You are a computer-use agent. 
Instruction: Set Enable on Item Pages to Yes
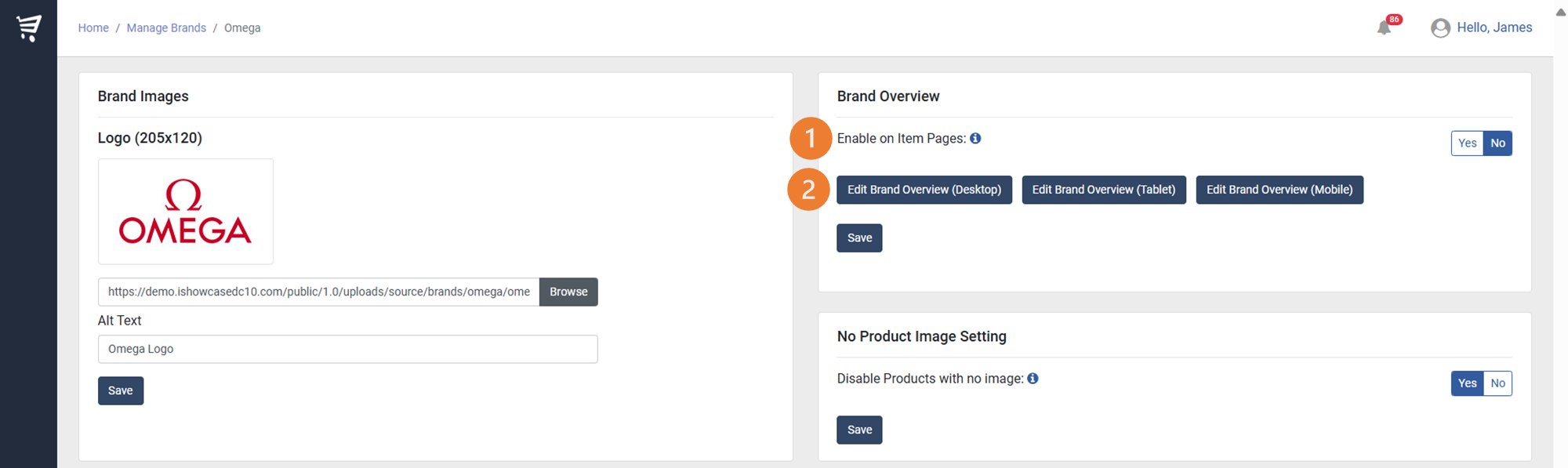click(x=1467, y=143)
